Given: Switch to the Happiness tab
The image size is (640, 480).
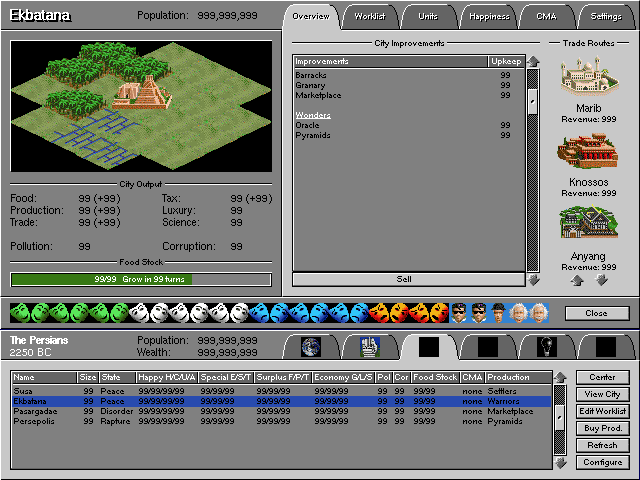Looking at the screenshot, I should (x=489, y=17).
